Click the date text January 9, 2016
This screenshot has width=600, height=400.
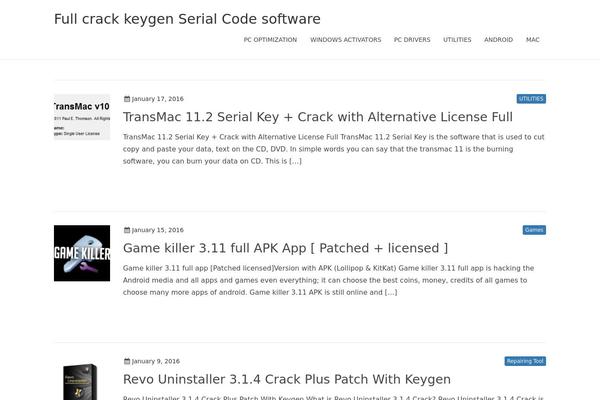pos(156,361)
